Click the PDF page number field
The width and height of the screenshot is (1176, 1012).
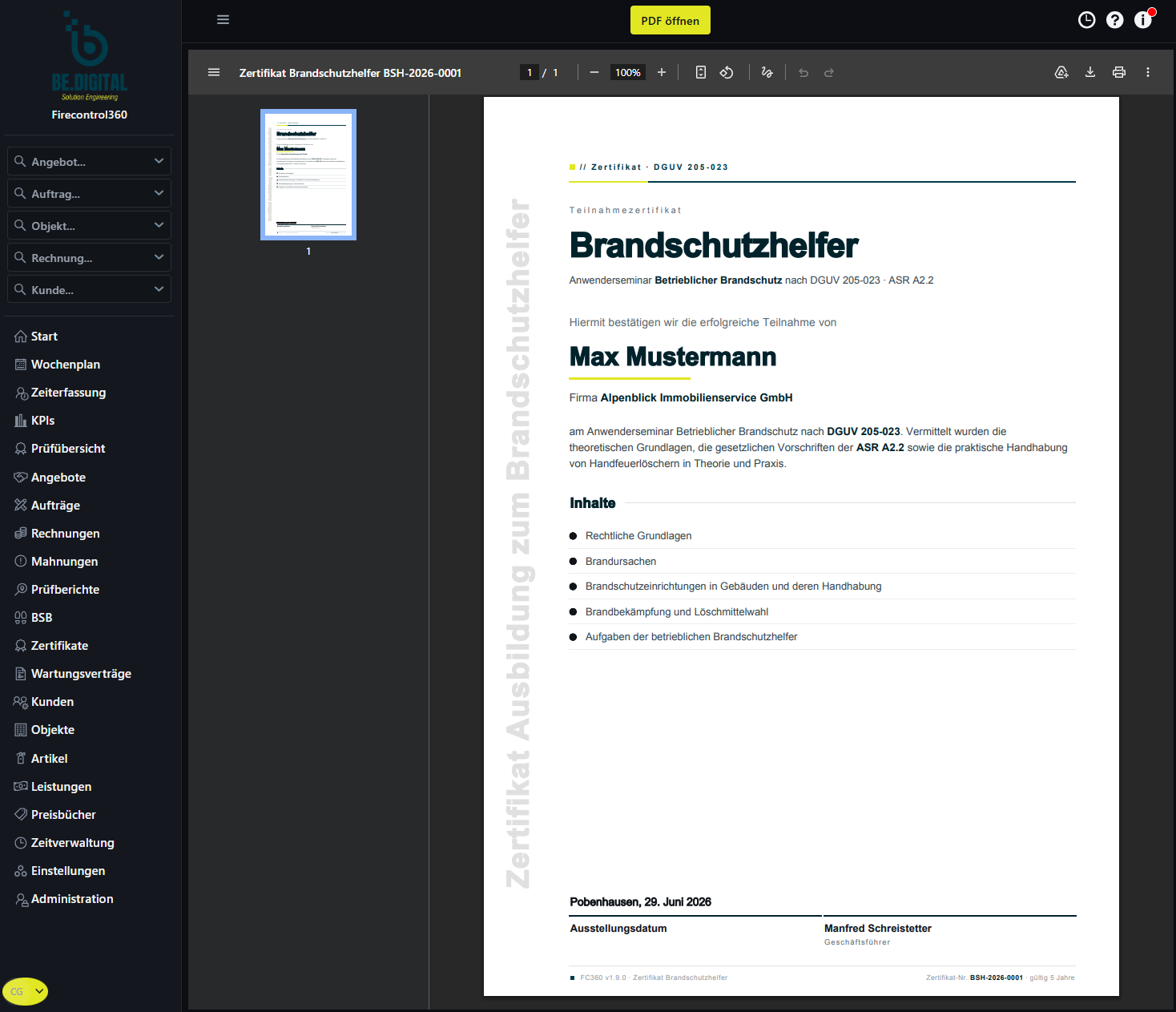530,72
